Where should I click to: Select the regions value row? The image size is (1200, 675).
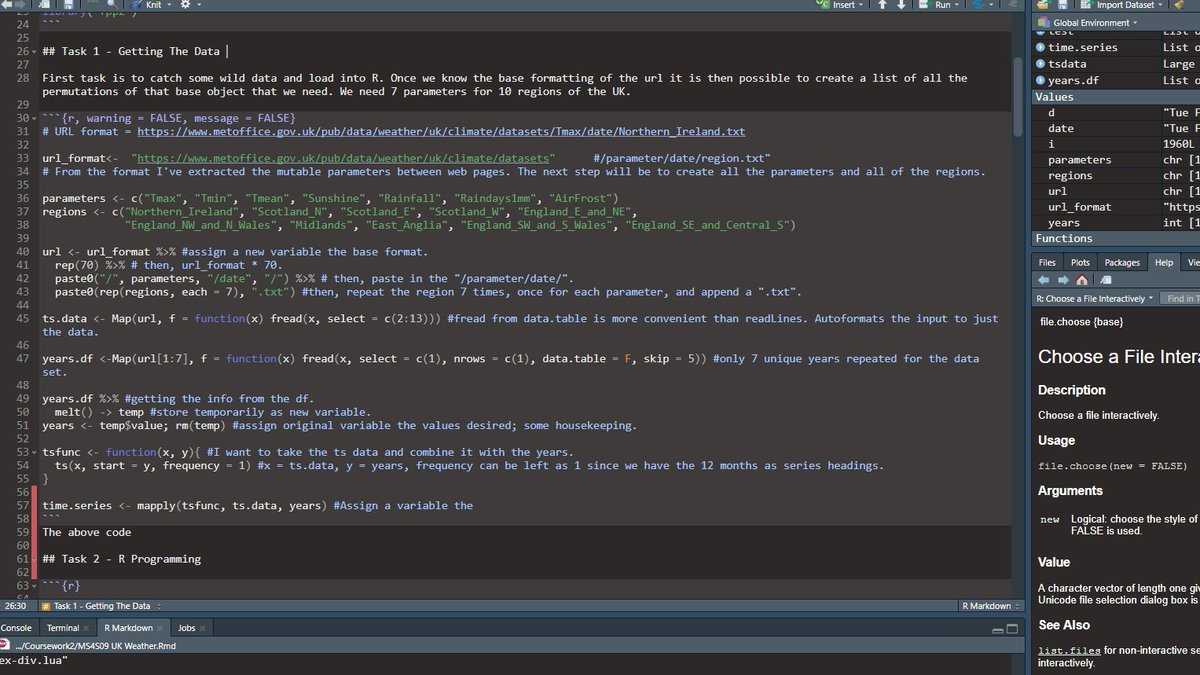tap(1116, 175)
